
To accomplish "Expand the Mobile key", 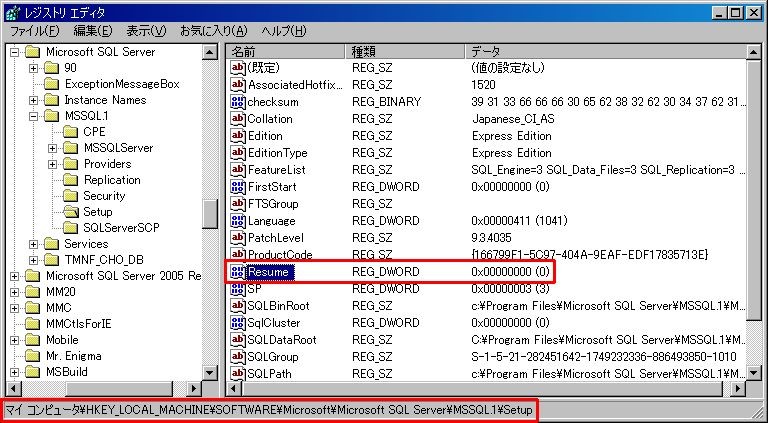I will coord(15,340).
